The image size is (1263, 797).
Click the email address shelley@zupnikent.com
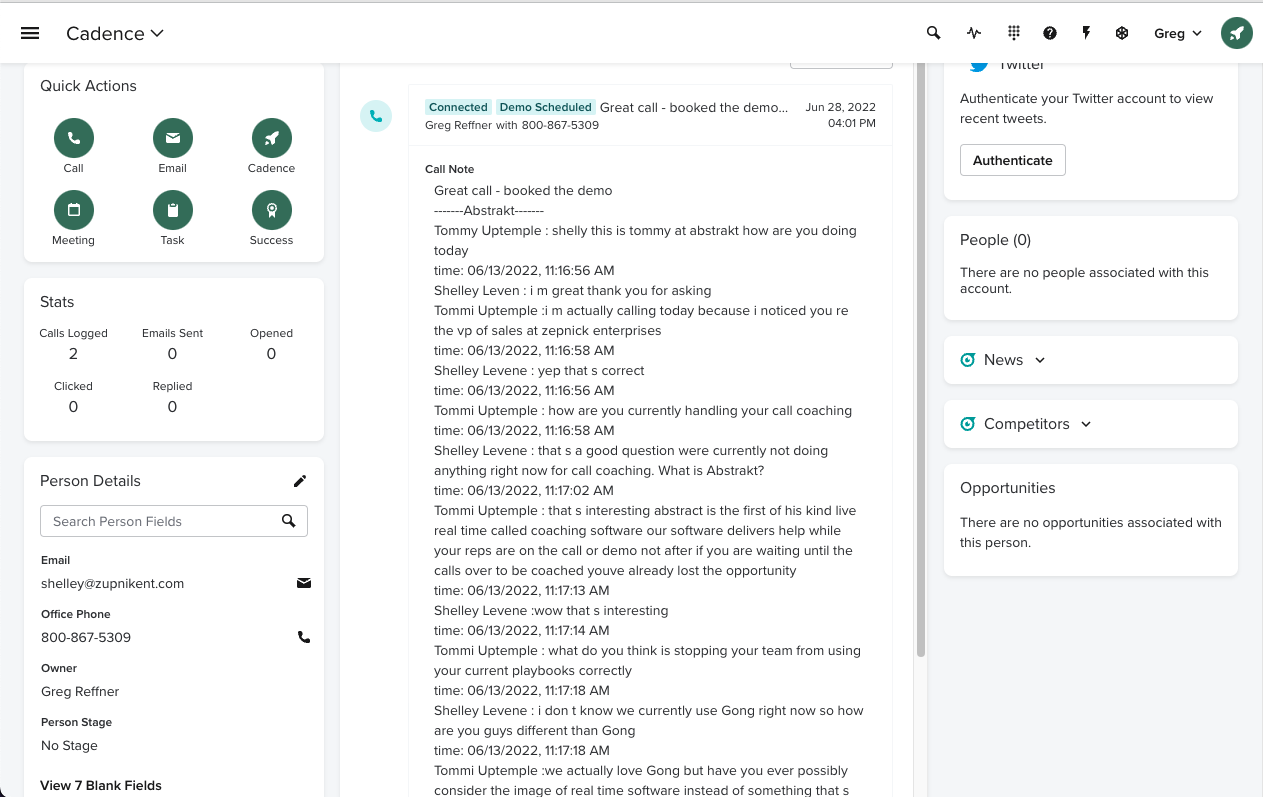(112, 583)
